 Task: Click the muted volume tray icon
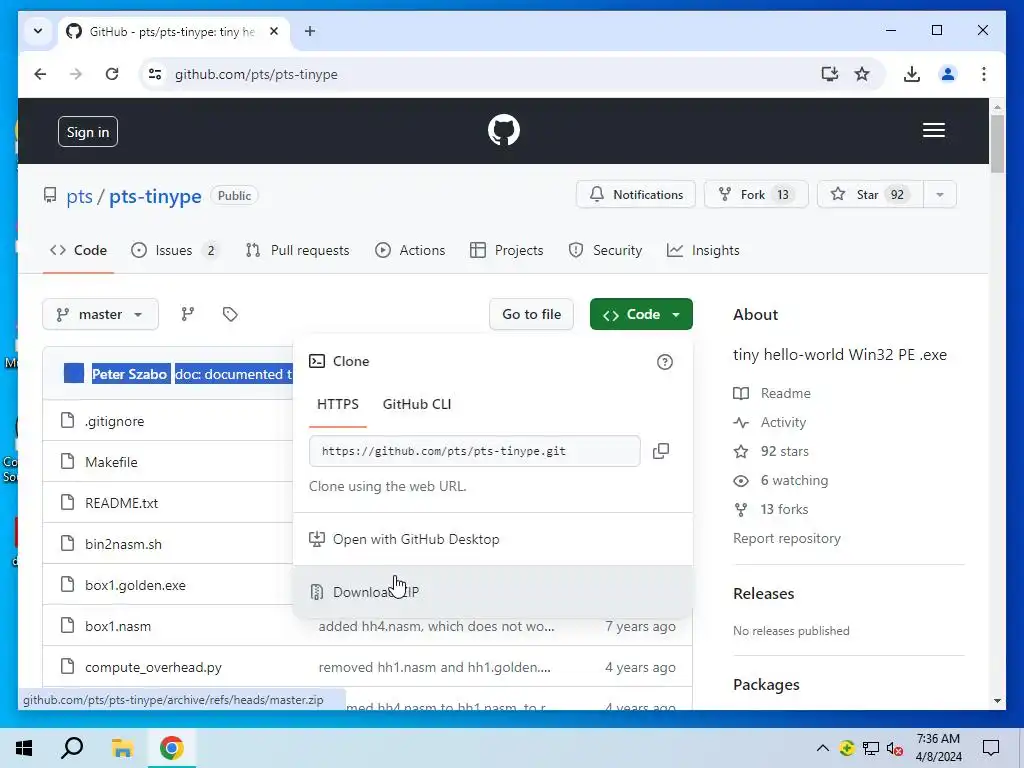894,748
